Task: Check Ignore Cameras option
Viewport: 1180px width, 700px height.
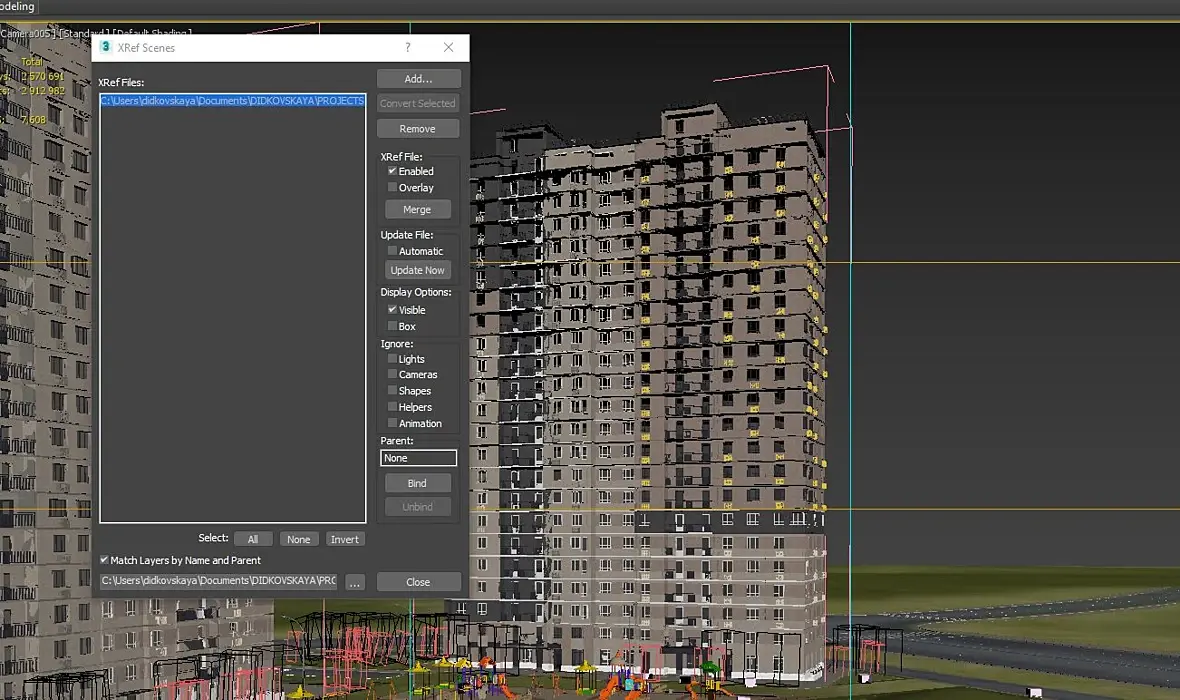Action: 393,375
